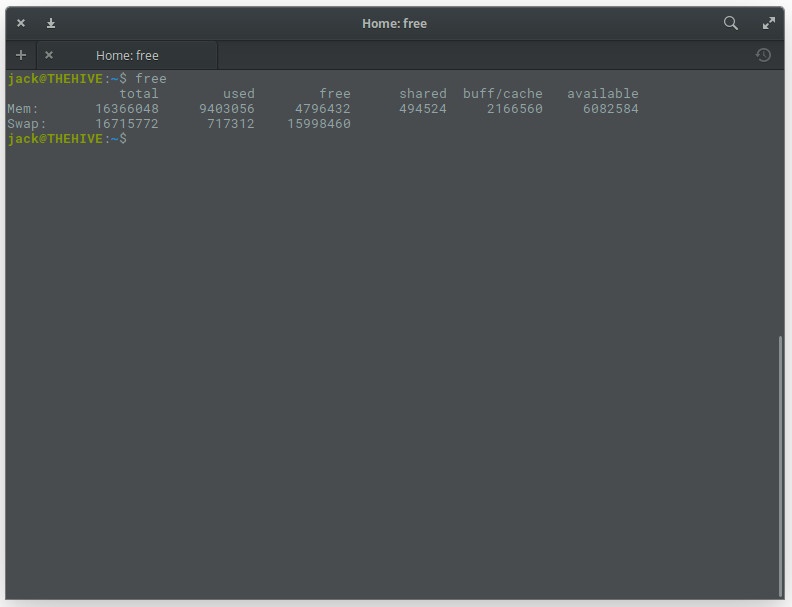Click the 'available' column header
This screenshot has width=792, height=607.
pos(602,94)
